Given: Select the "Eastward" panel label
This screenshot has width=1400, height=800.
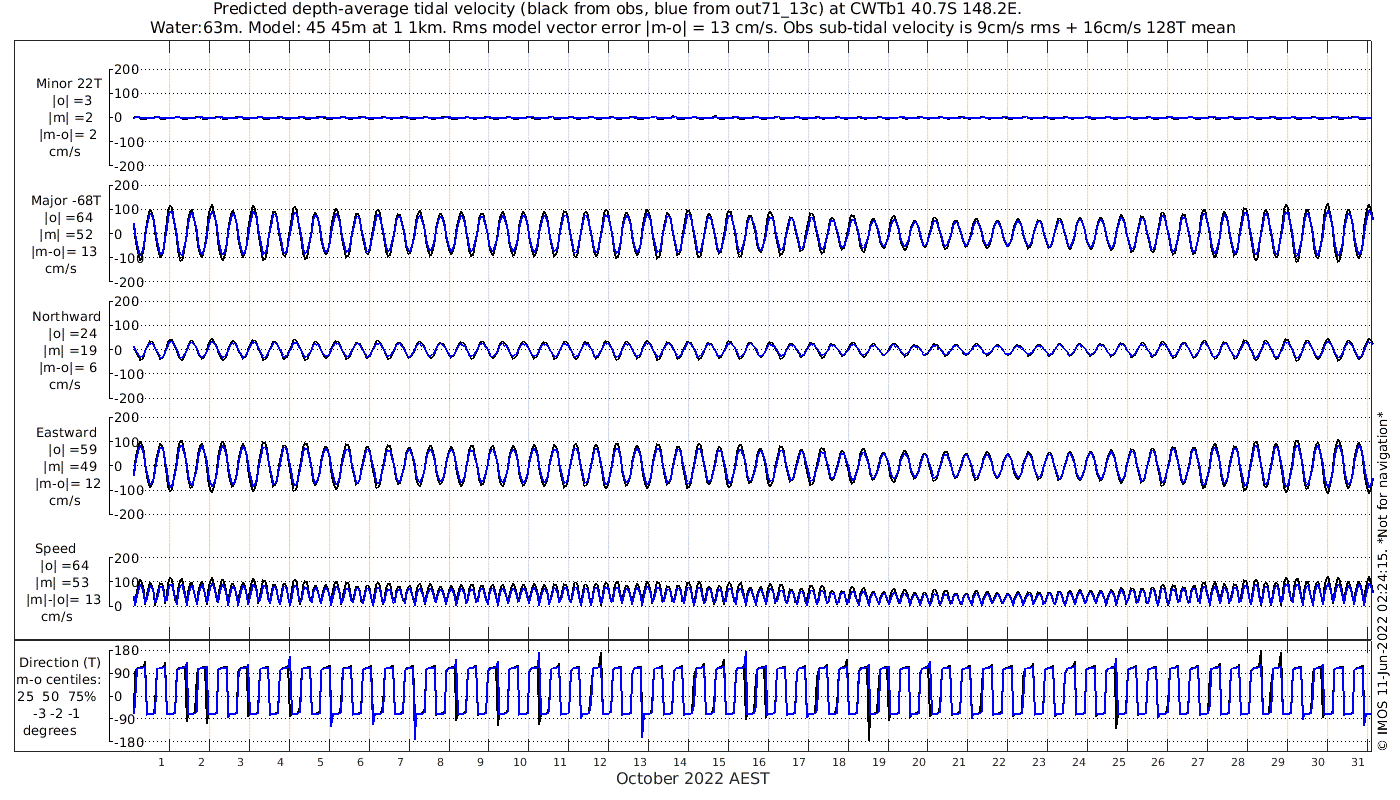Looking at the screenshot, I should coord(66,433).
